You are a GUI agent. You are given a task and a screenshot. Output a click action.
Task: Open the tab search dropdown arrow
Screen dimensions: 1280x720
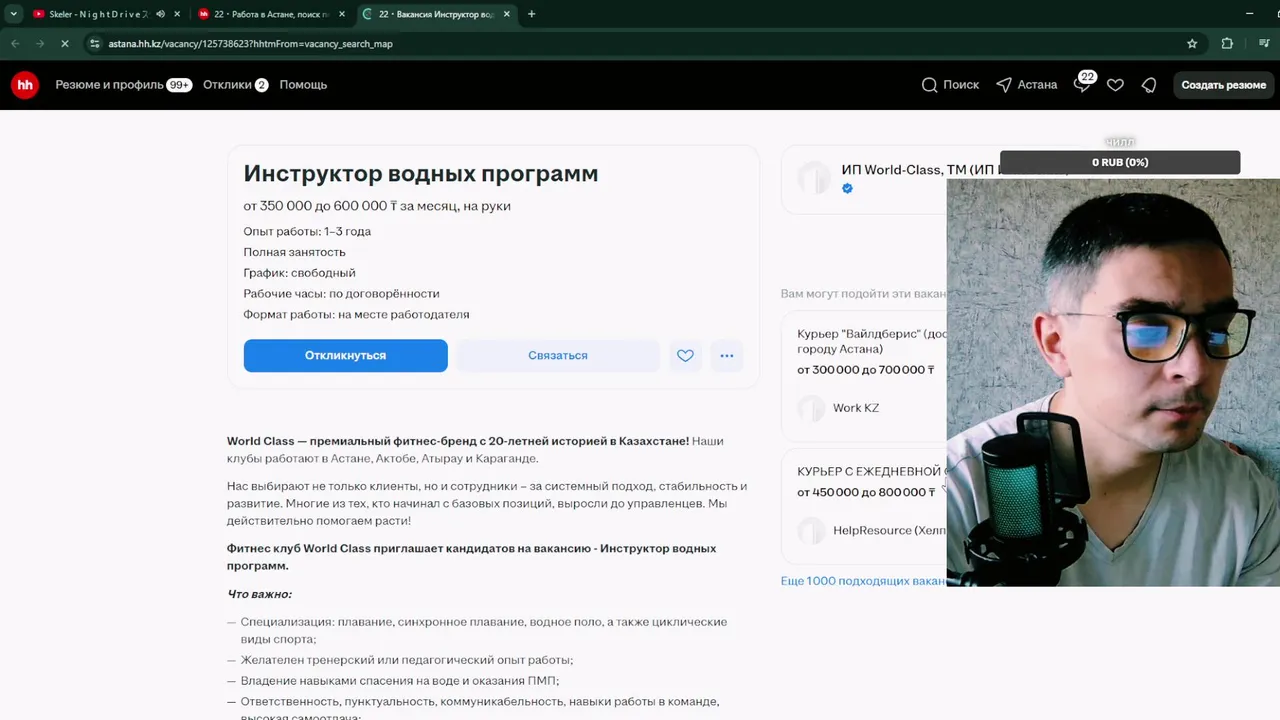(13, 14)
